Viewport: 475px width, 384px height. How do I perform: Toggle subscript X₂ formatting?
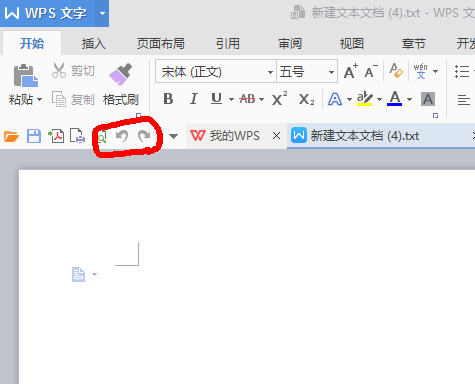click(306, 99)
